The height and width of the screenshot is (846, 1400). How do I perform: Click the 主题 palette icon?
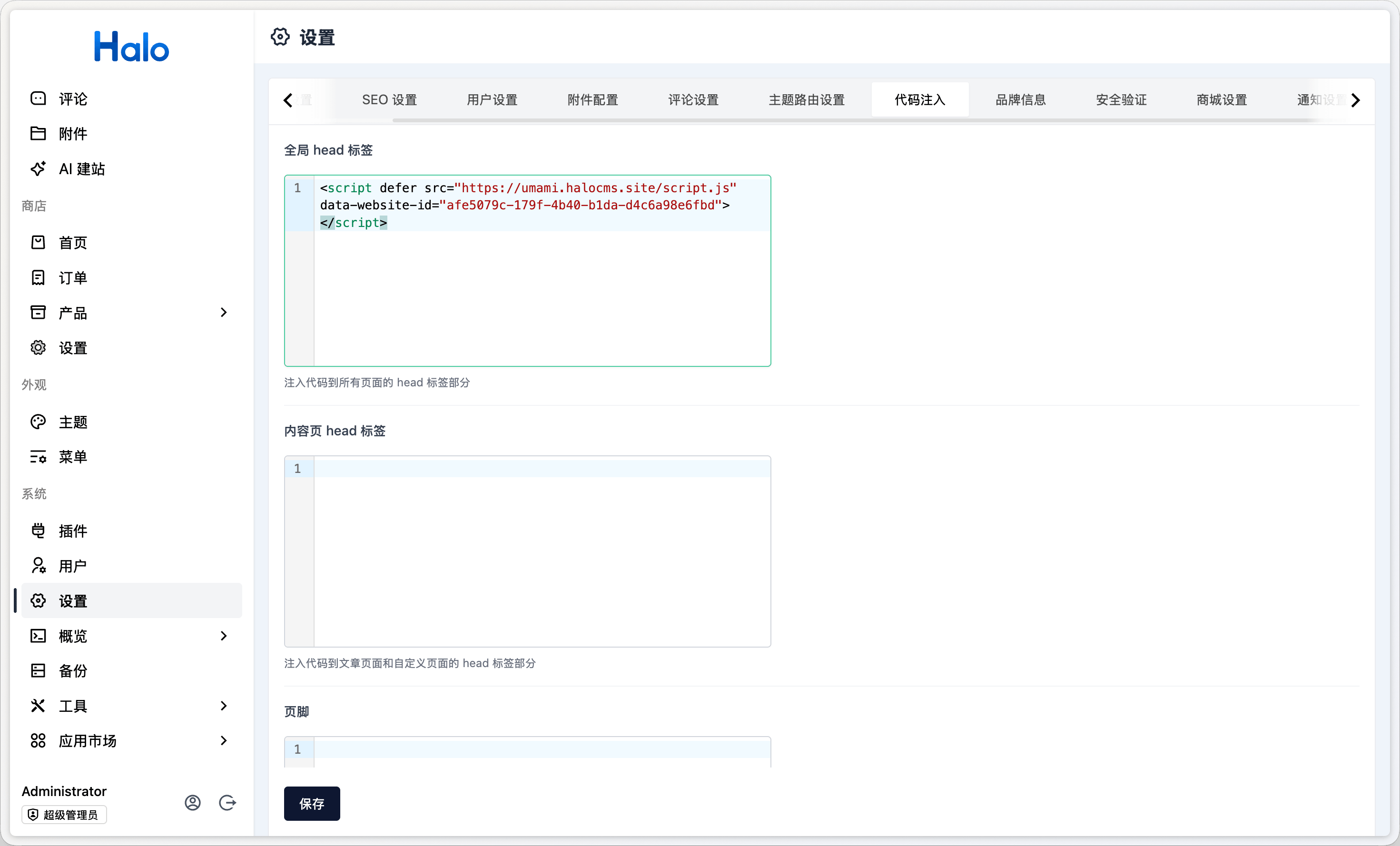point(38,422)
